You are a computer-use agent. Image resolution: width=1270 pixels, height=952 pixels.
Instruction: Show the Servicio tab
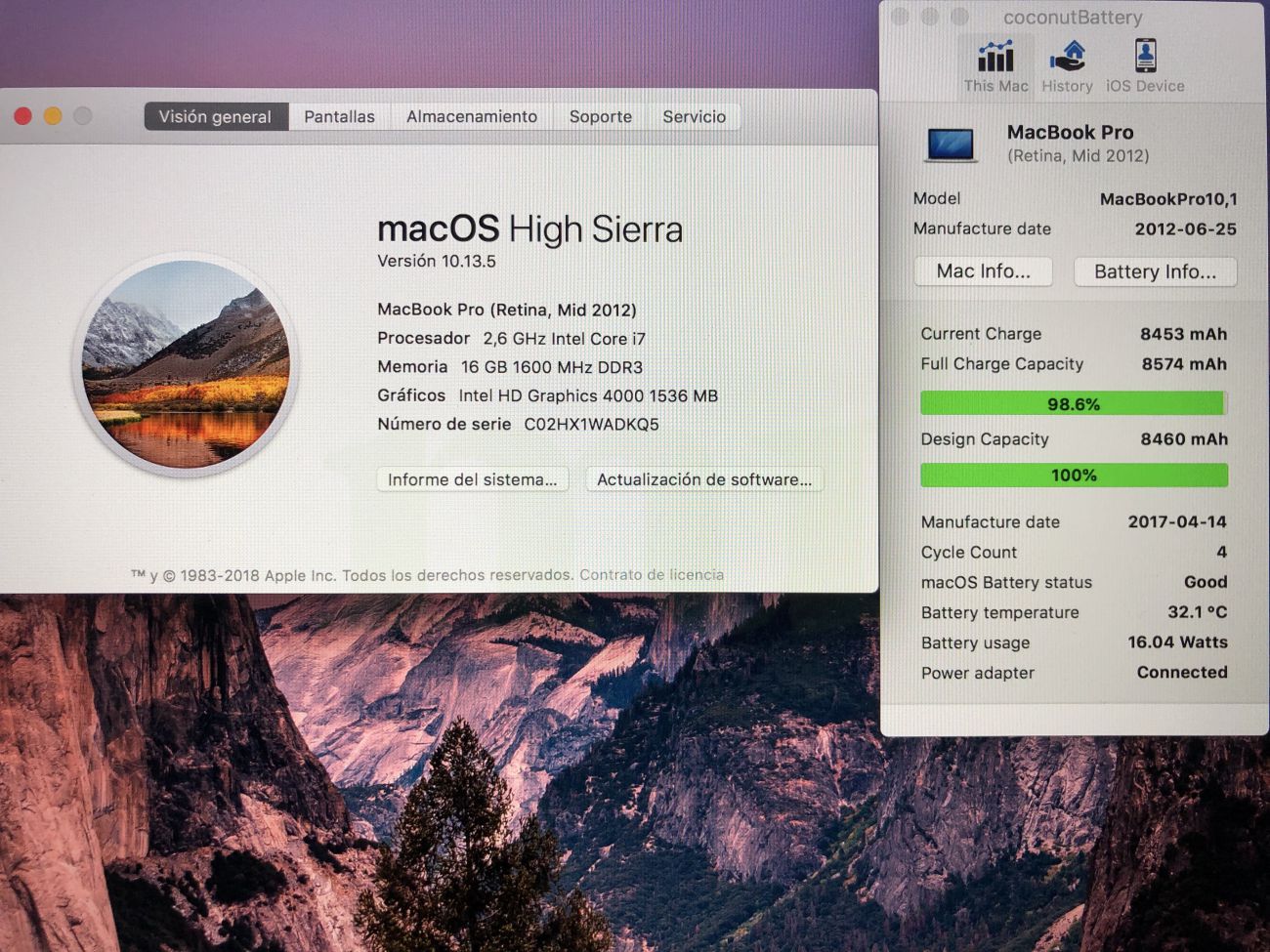point(694,116)
